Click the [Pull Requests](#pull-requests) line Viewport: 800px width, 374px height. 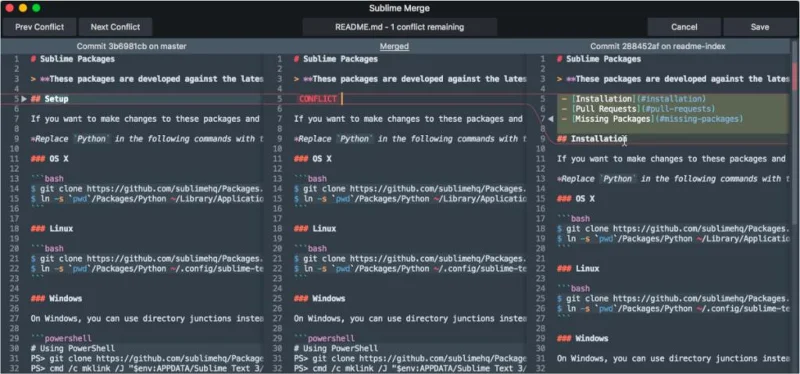coord(638,109)
